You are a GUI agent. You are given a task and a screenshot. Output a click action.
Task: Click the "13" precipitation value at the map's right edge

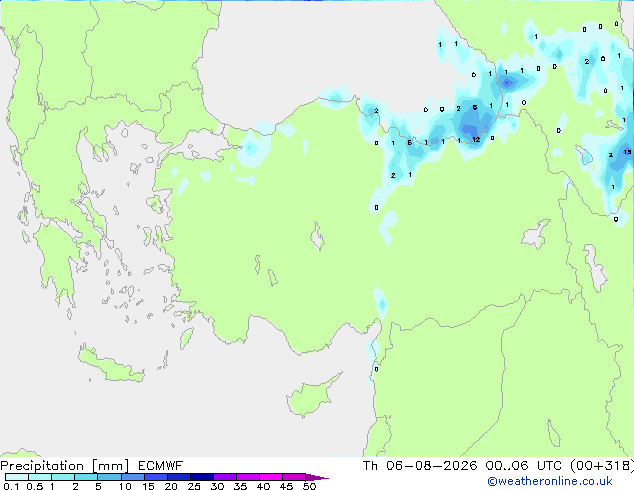click(627, 152)
